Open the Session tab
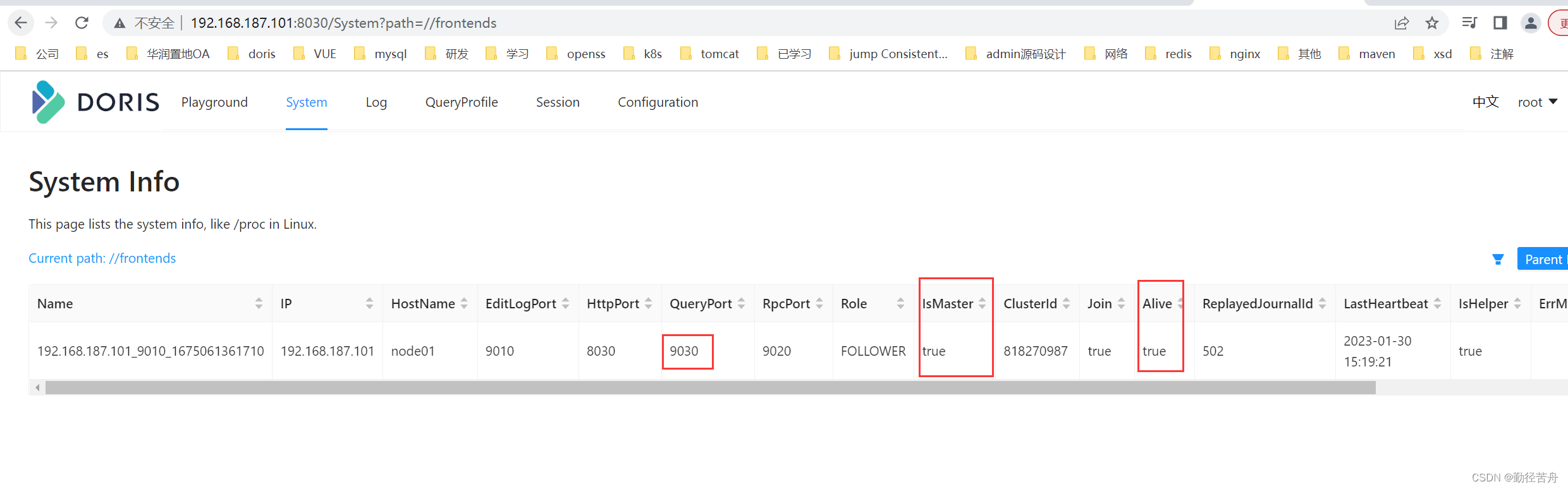The height and width of the screenshot is (489, 1568). [x=558, y=102]
